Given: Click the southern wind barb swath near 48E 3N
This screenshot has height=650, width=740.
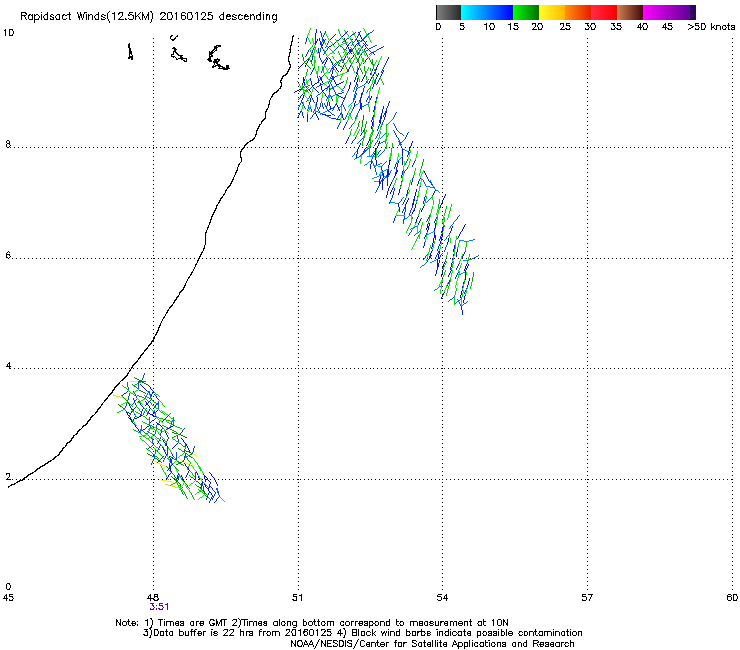Looking at the screenshot, I should (170, 439).
